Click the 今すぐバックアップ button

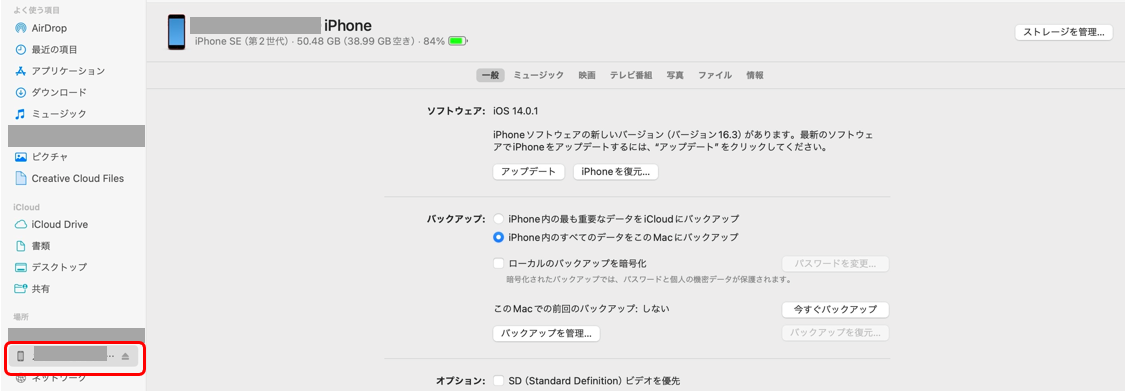[x=835, y=309]
